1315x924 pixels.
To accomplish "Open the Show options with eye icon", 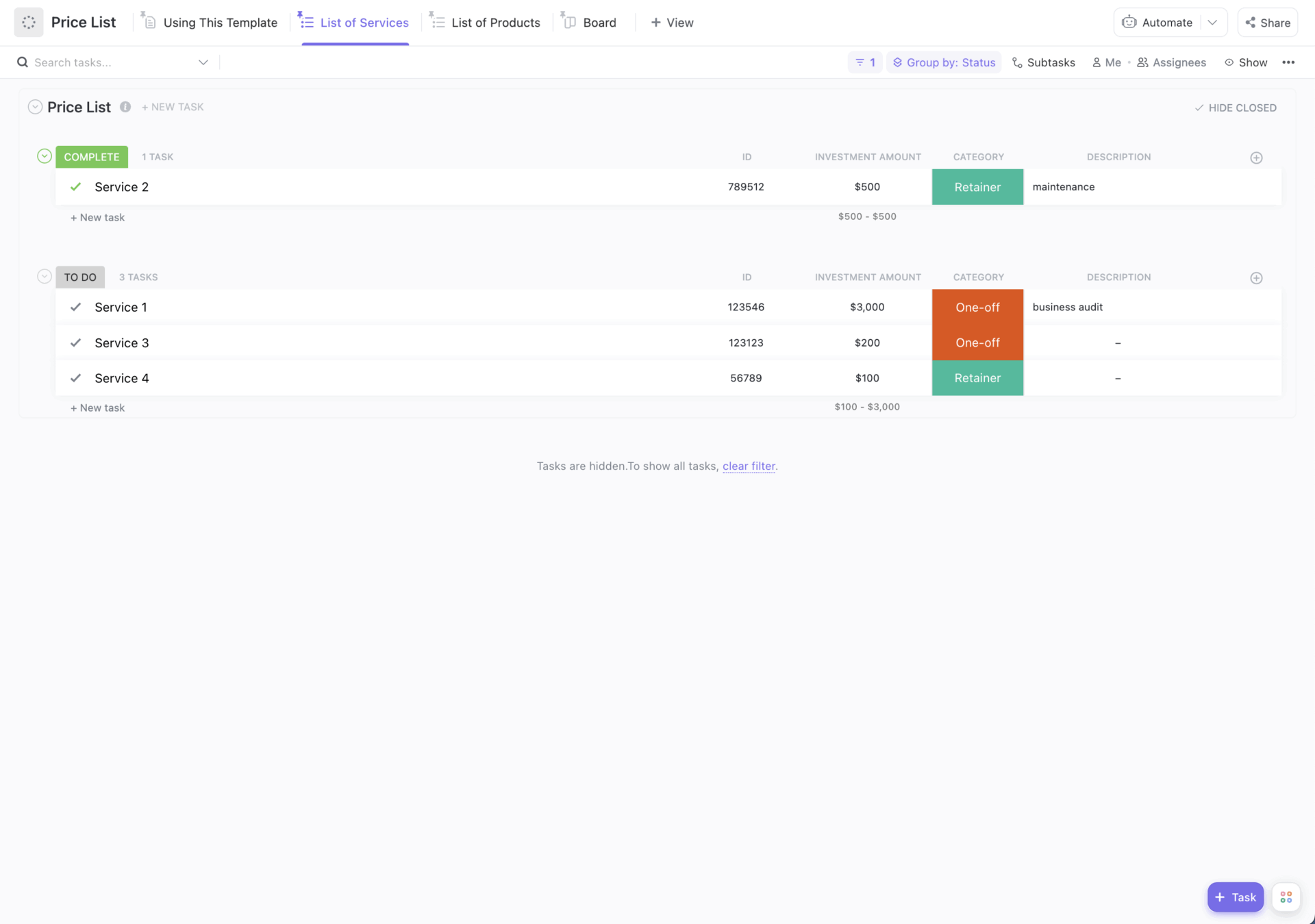I will point(1246,62).
